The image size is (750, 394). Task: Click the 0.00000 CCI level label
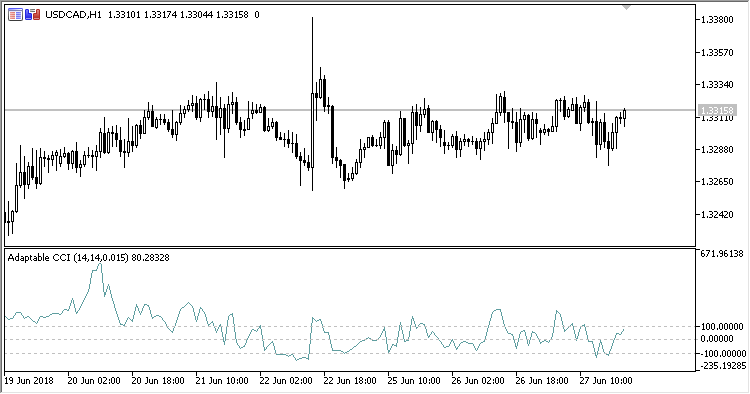click(x=717, y=339)
